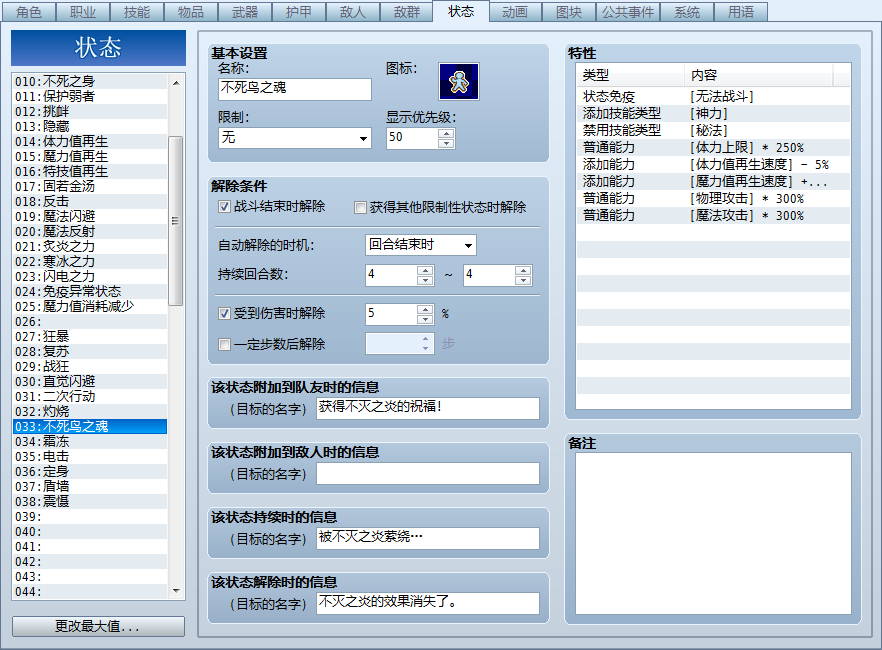Click the 受到伤害时解除 percentage field
882x650 pixels.
[392, 314]
